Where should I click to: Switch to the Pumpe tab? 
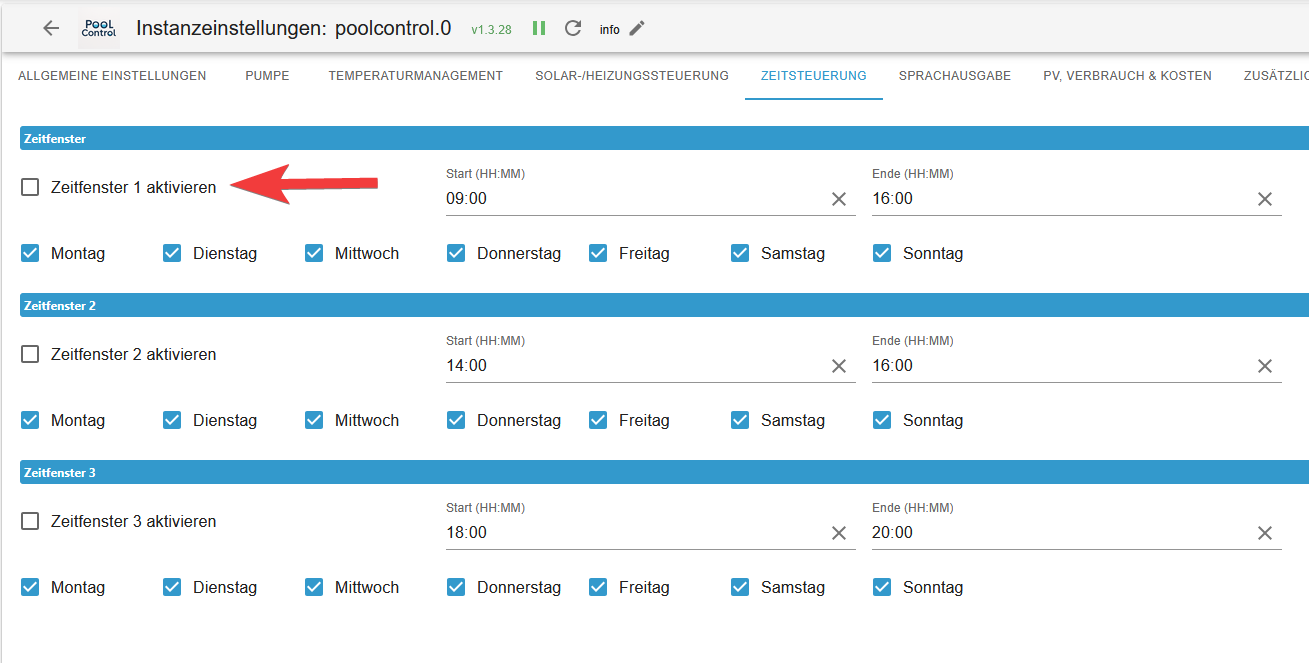pos(267,76)
